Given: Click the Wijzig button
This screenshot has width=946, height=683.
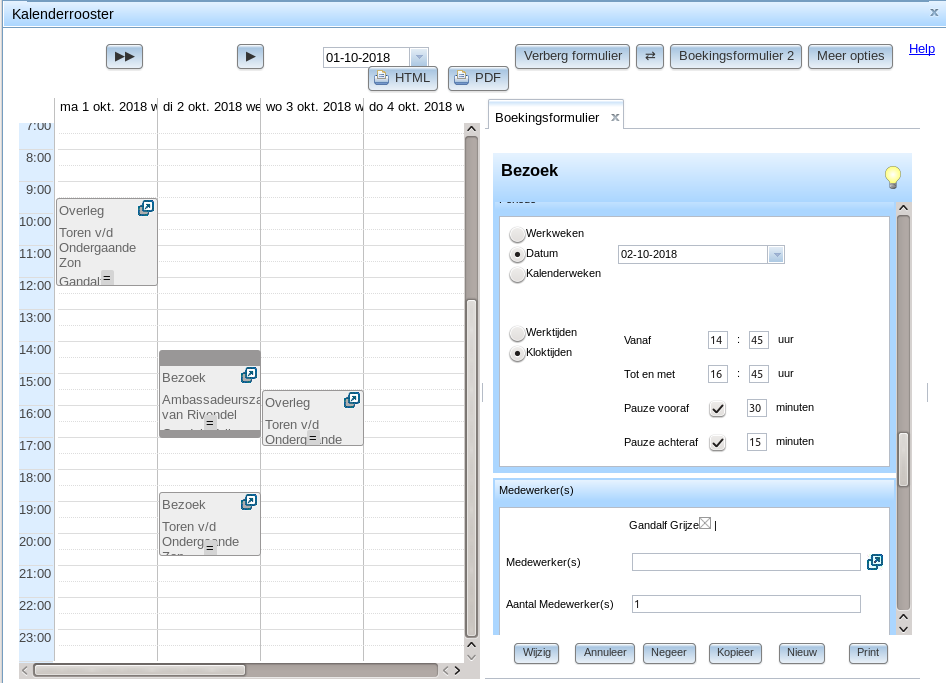Looking at the screenshot, I should point(536,653).
